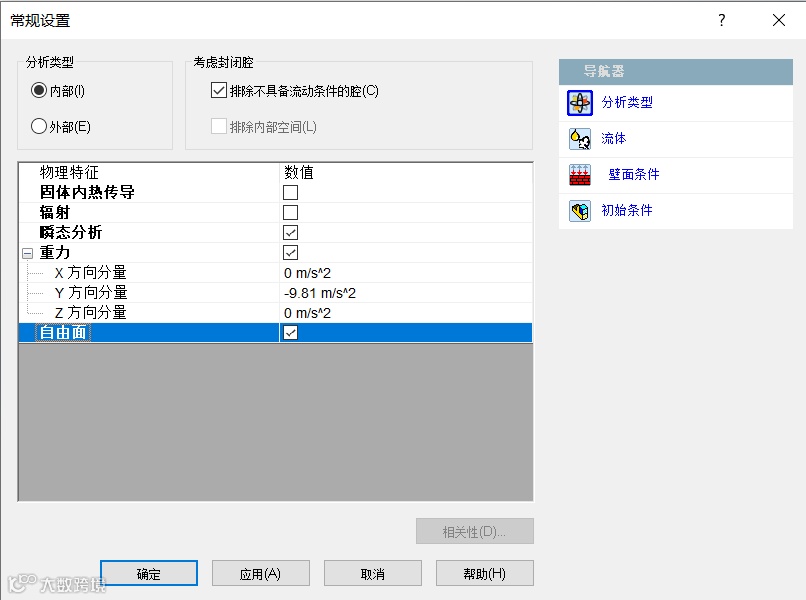
Task: Go to 初始条件 navigator page
Action: click(627, 210)
